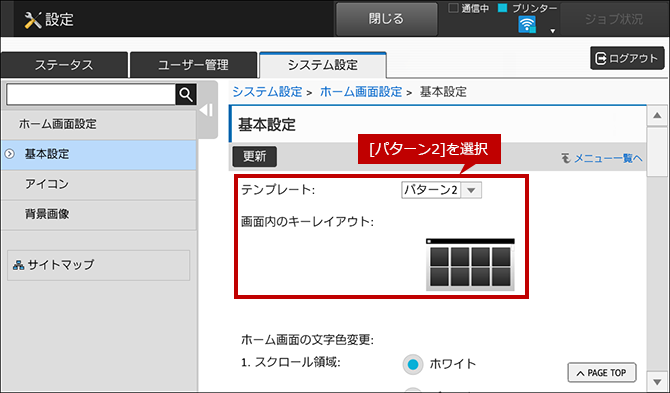Screen dimensions: 670x393
Task: Open the テンプレート dropdown showing パターン2
Action: click(441, 190)
